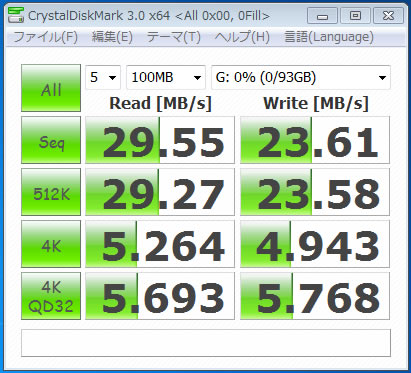Click the 4K read value 5.264

coord(160,244)
